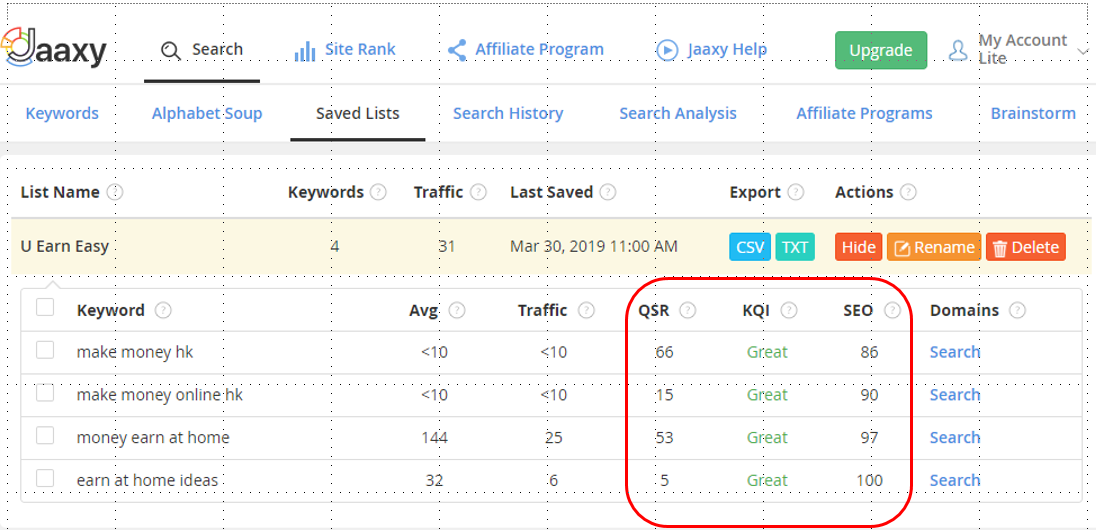Search domains for 'earn at home ideas'
Image resolution: width=1096 pixels, height=530 pixels.
click(x=955, y=480)
